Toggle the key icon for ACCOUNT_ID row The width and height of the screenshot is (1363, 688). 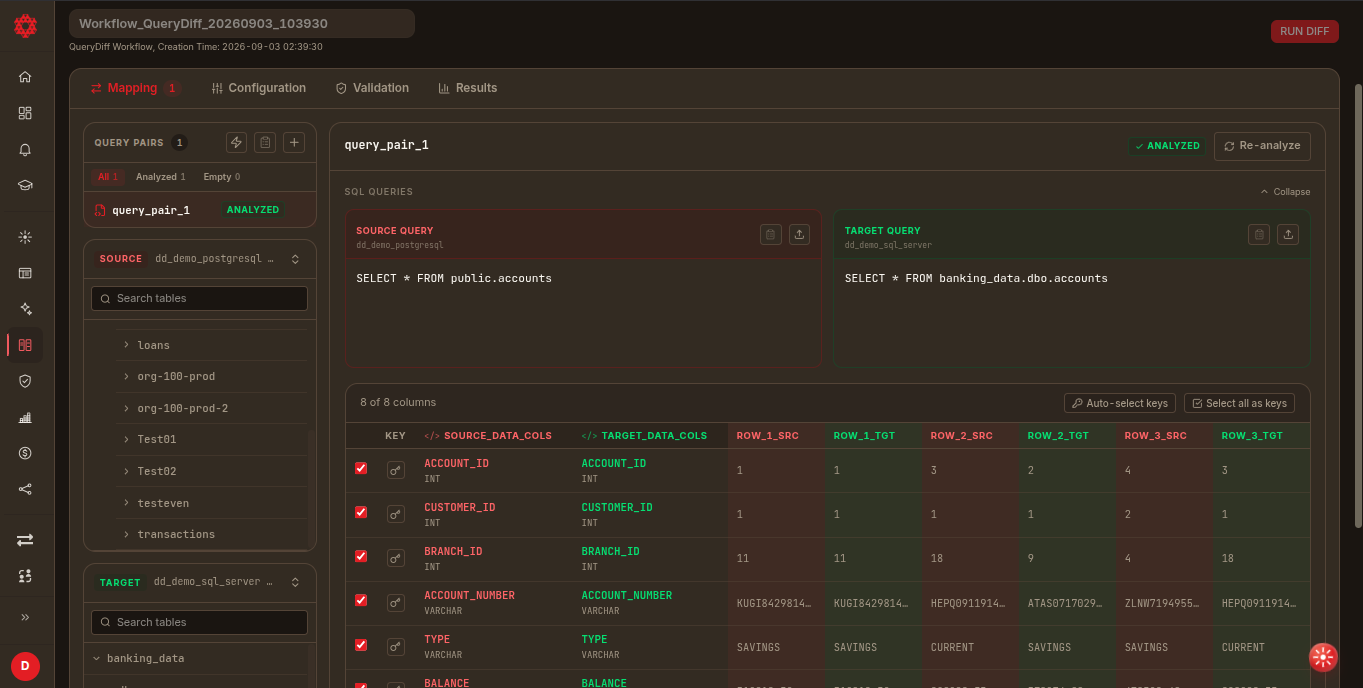[x=396, y=469]
